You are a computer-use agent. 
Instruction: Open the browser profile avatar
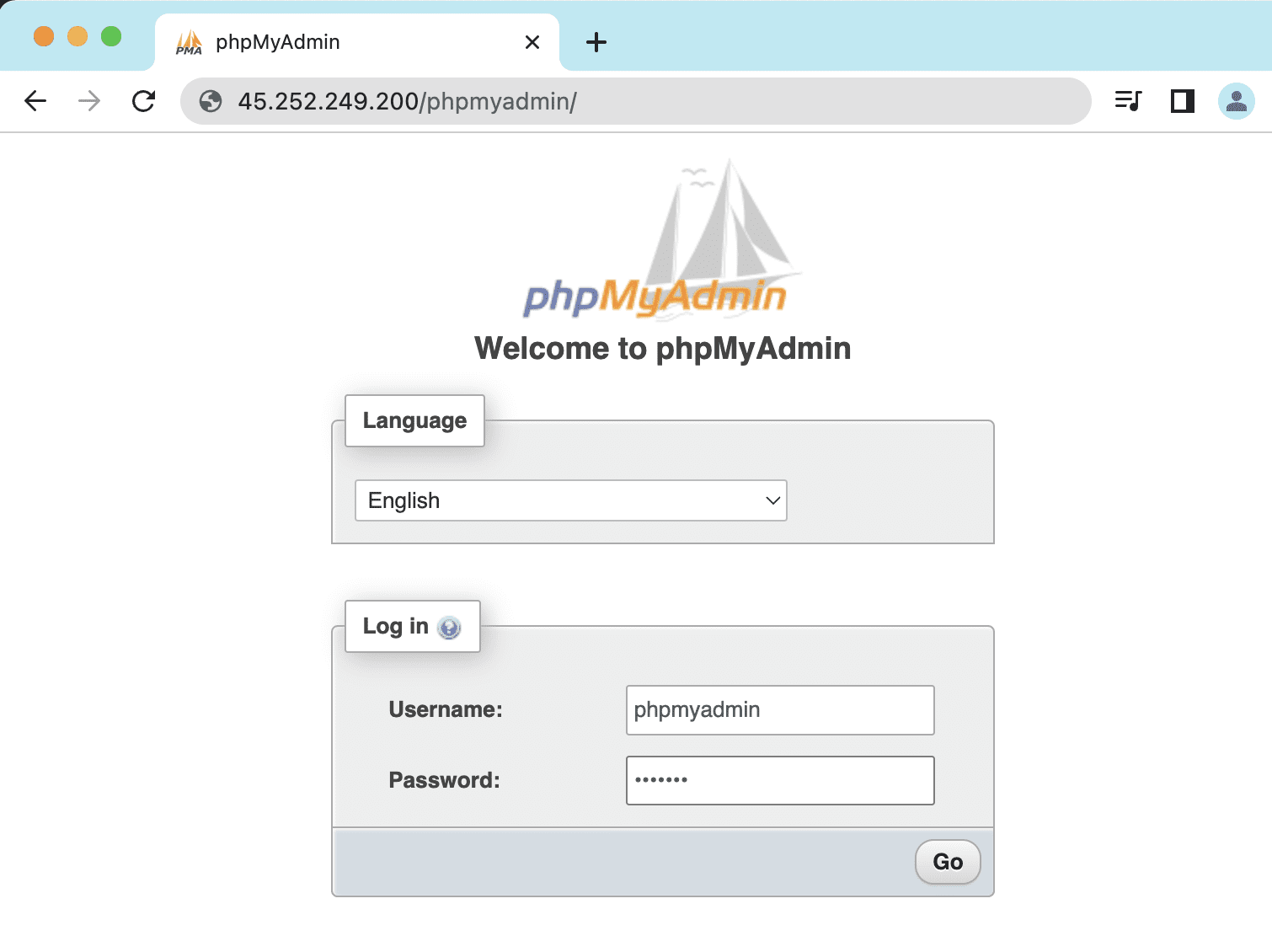point(1236,101)
